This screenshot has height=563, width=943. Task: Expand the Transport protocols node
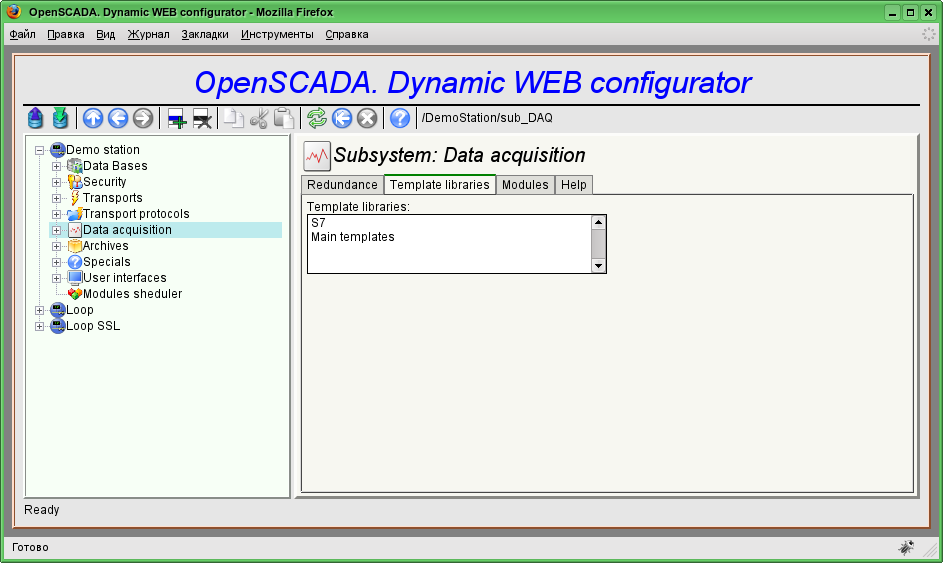(57, 214)
